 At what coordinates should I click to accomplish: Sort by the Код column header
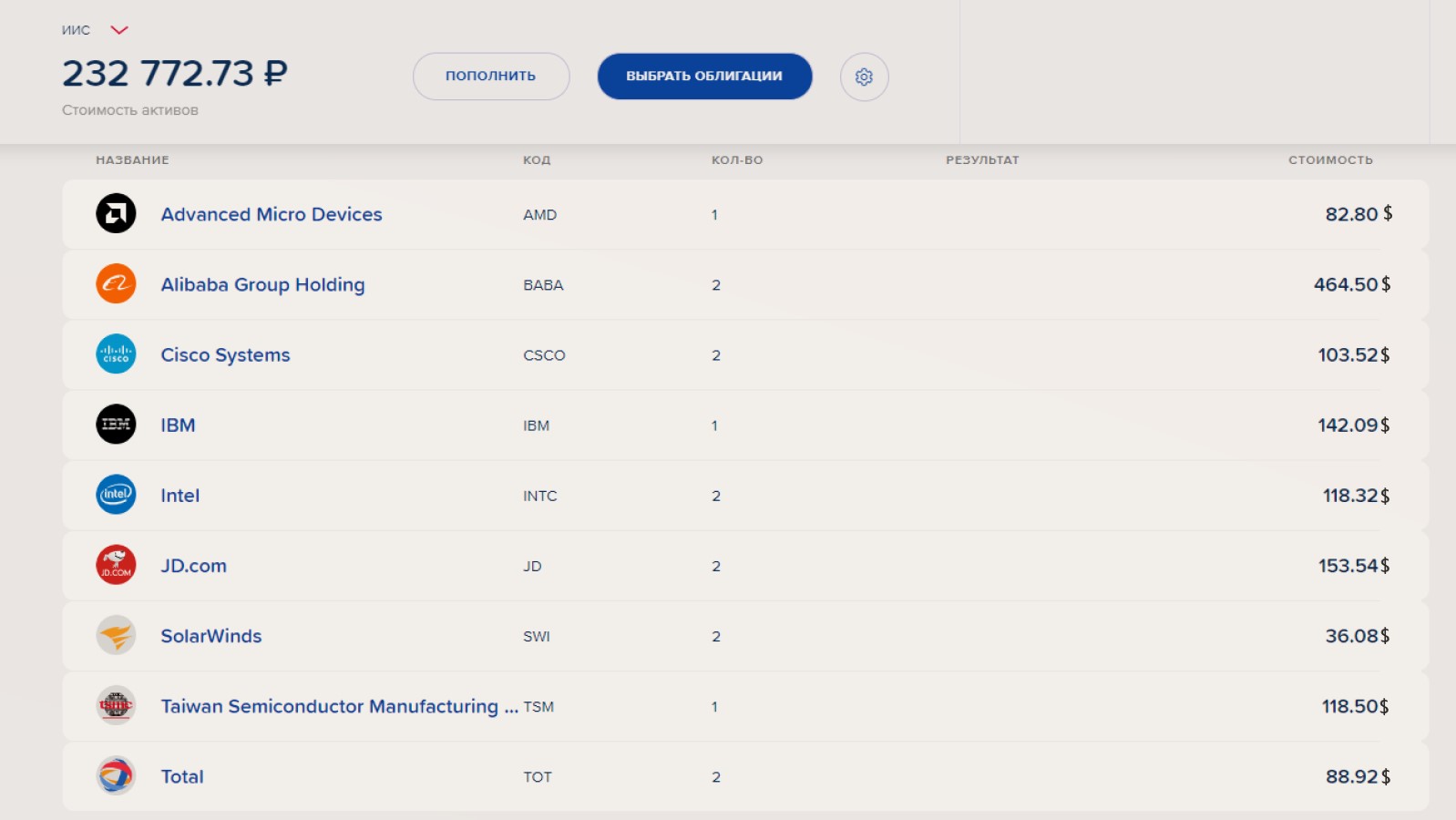[x=537, y=159]
